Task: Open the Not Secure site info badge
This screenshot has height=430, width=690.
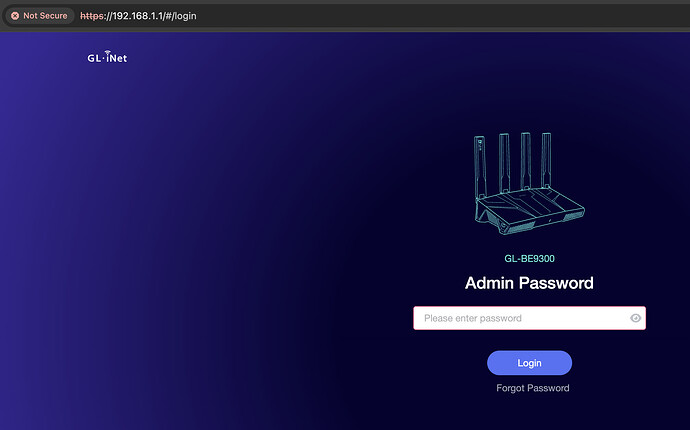Action: [x=40, y=16]
